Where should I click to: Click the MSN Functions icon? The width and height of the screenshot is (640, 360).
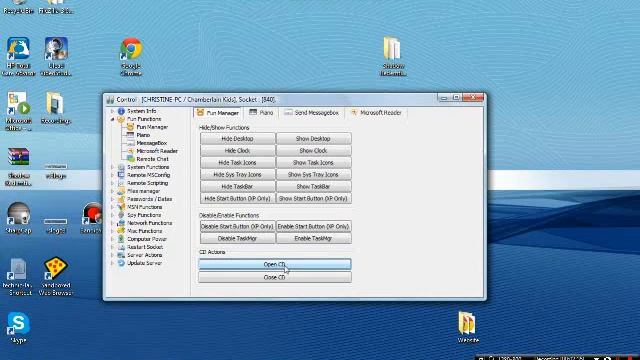click(x=121, y=207)
